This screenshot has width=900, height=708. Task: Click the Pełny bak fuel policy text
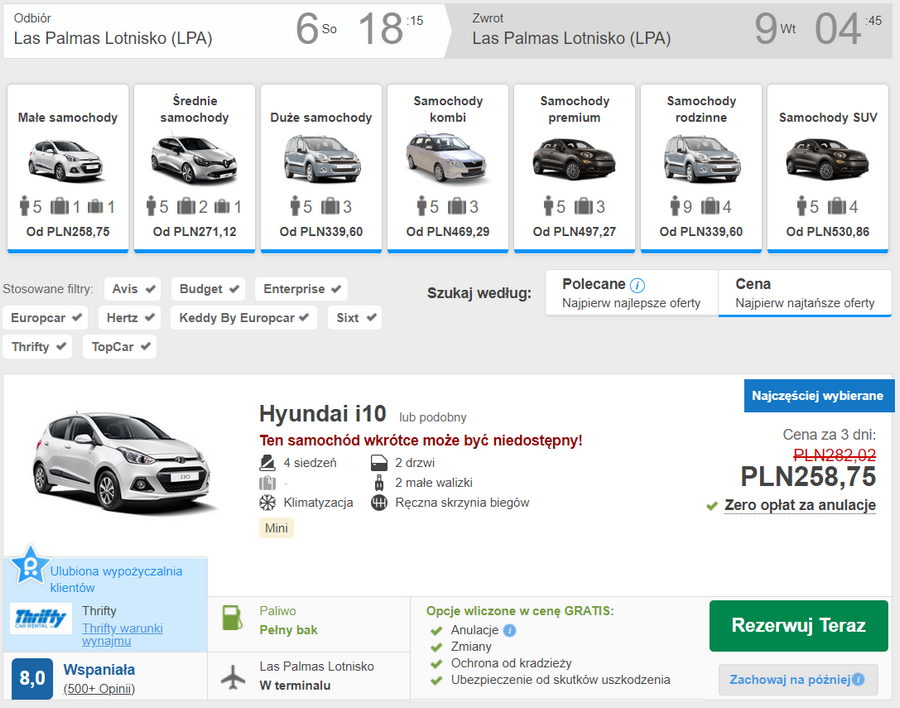point(289,630)
